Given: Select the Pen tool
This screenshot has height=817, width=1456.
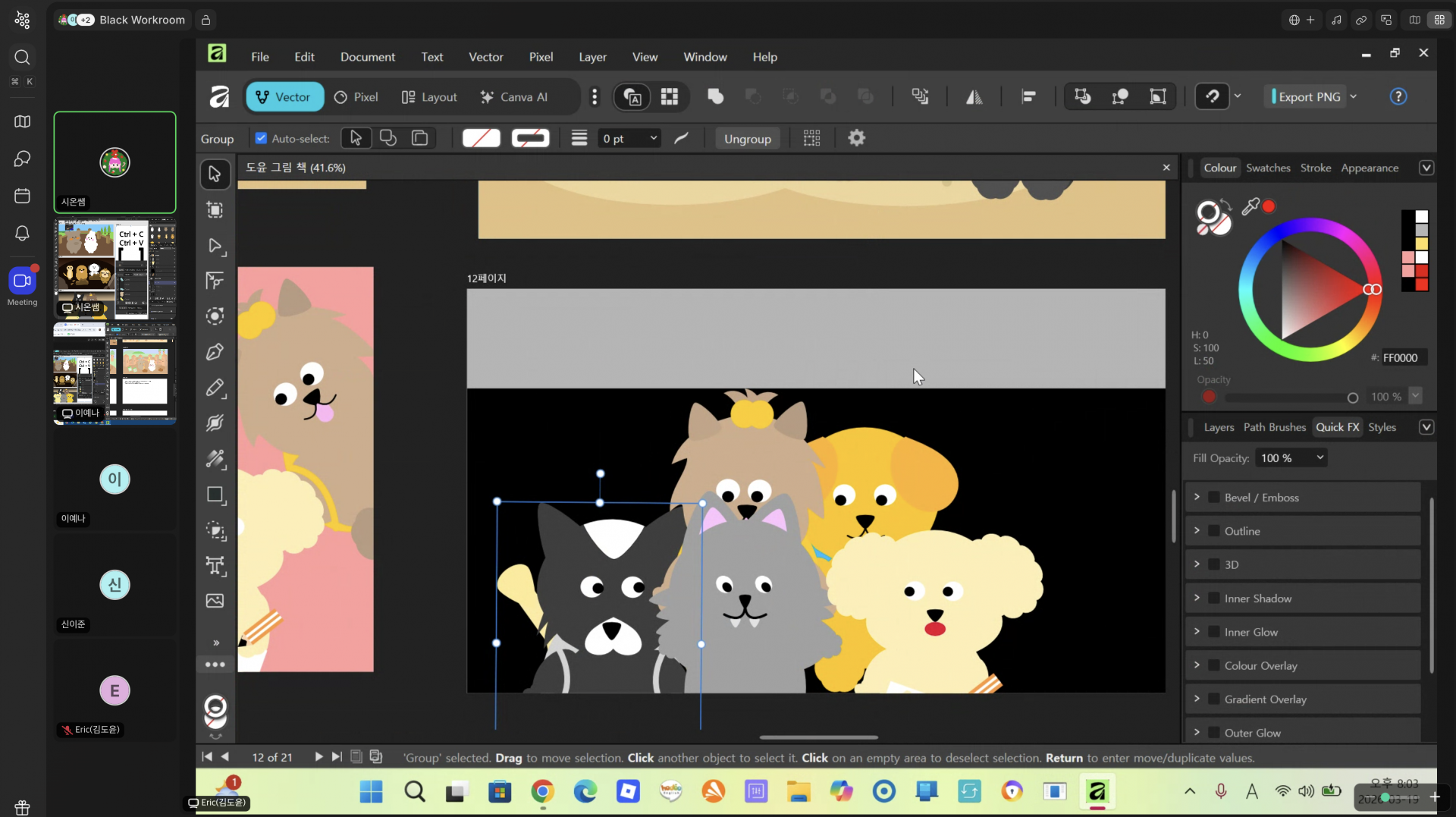Looking at the screenshot, I should click(x=215, y=352).
